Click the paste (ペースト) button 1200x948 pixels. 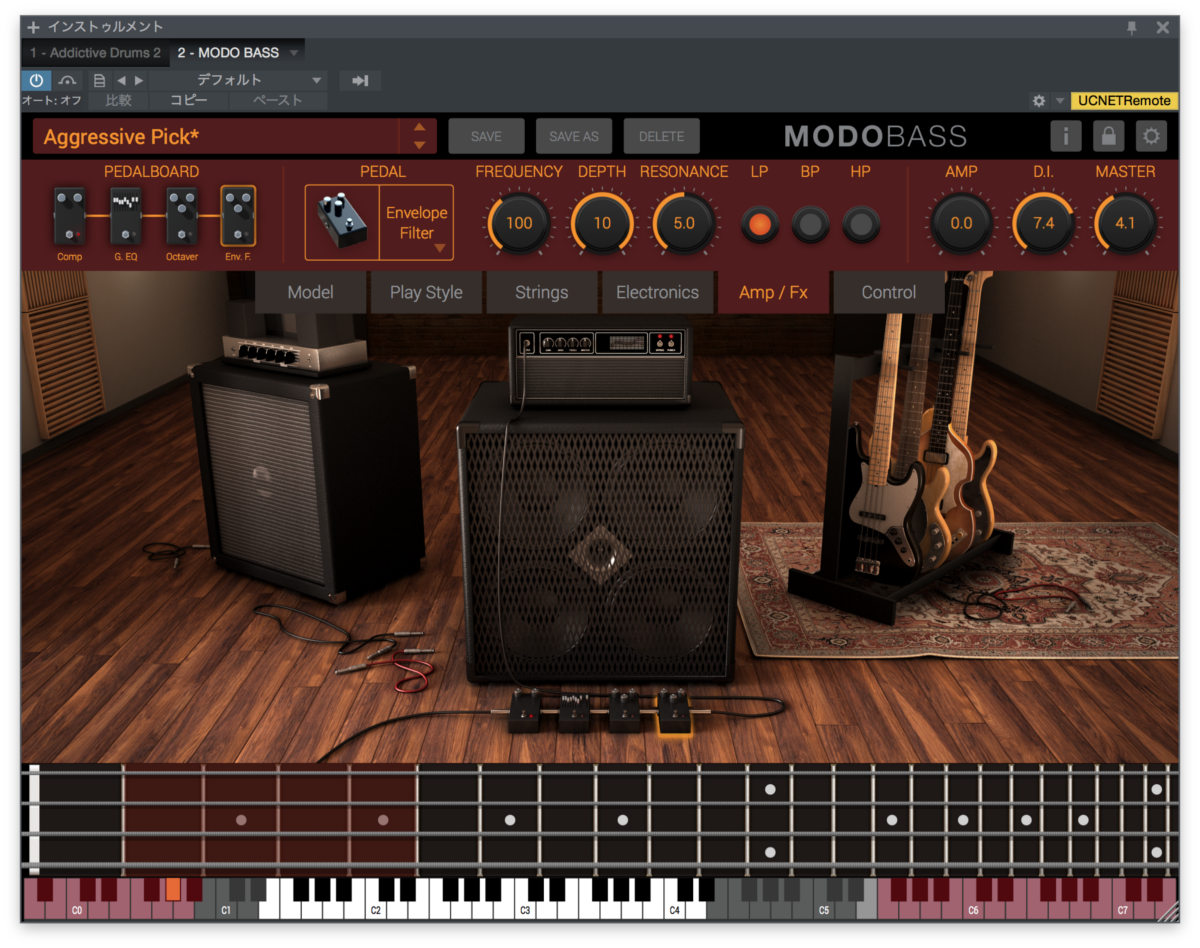(x=278, y=101)
